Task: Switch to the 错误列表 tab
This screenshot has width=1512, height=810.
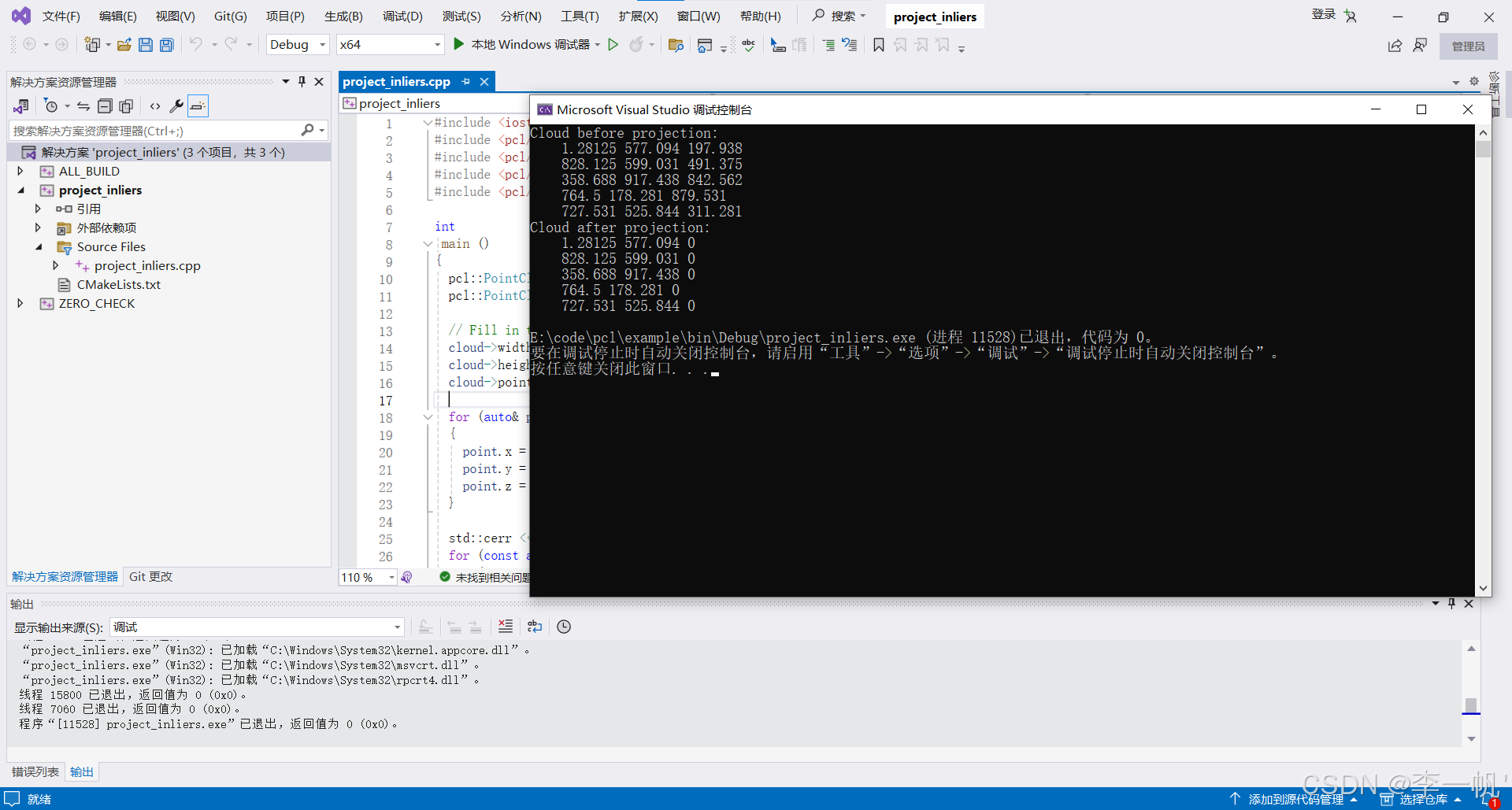Action: tap(35, 771)
